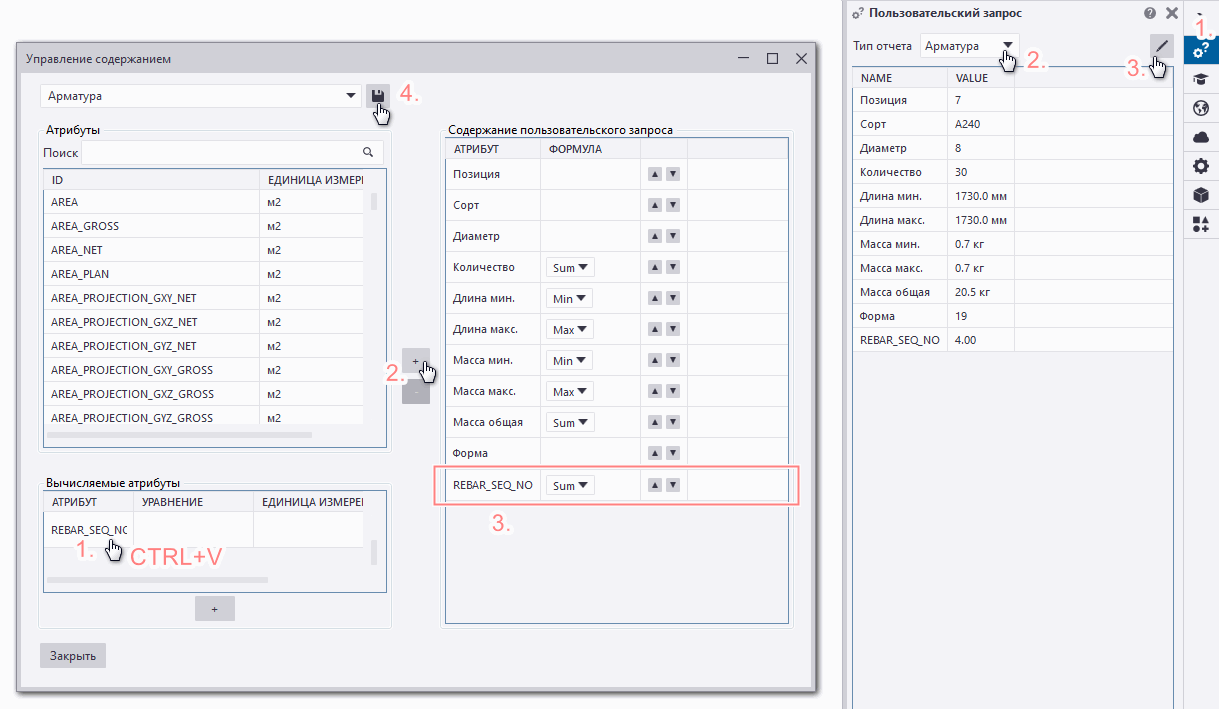Open the gear sidebar icon
1219x709 pixels.
[x=1201, y=166]
